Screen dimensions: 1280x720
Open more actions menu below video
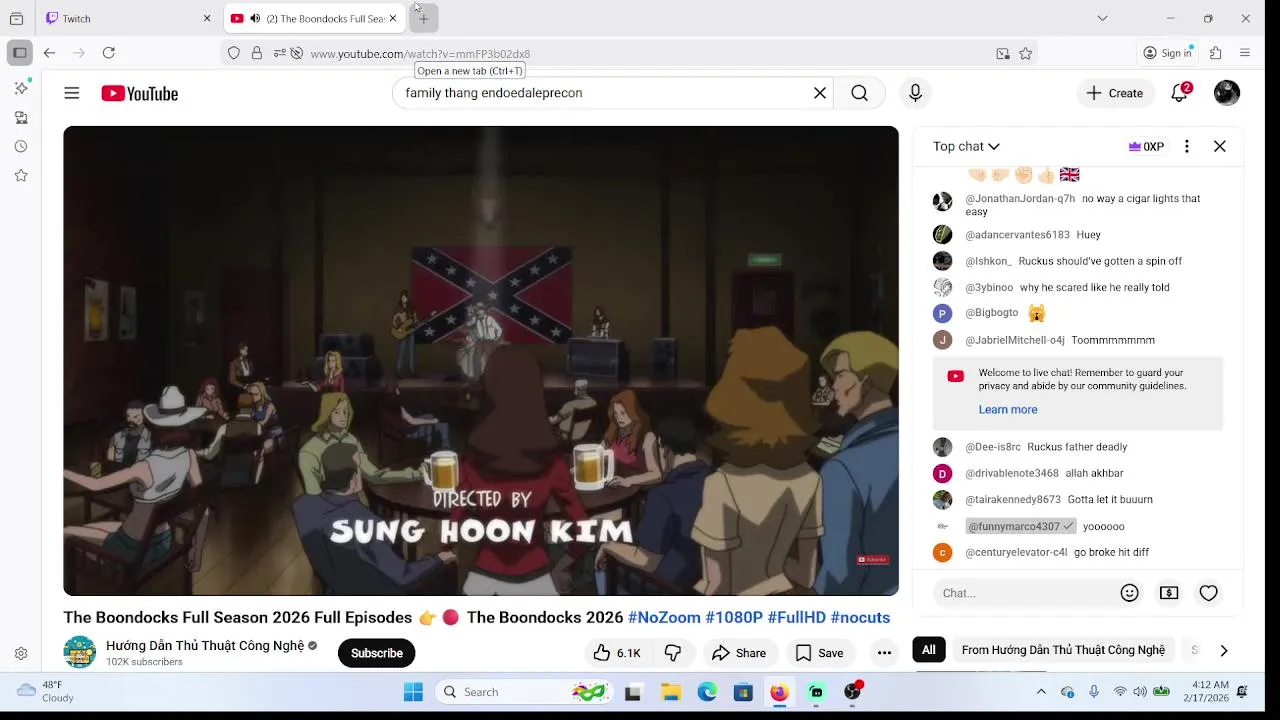pos(884,653)
